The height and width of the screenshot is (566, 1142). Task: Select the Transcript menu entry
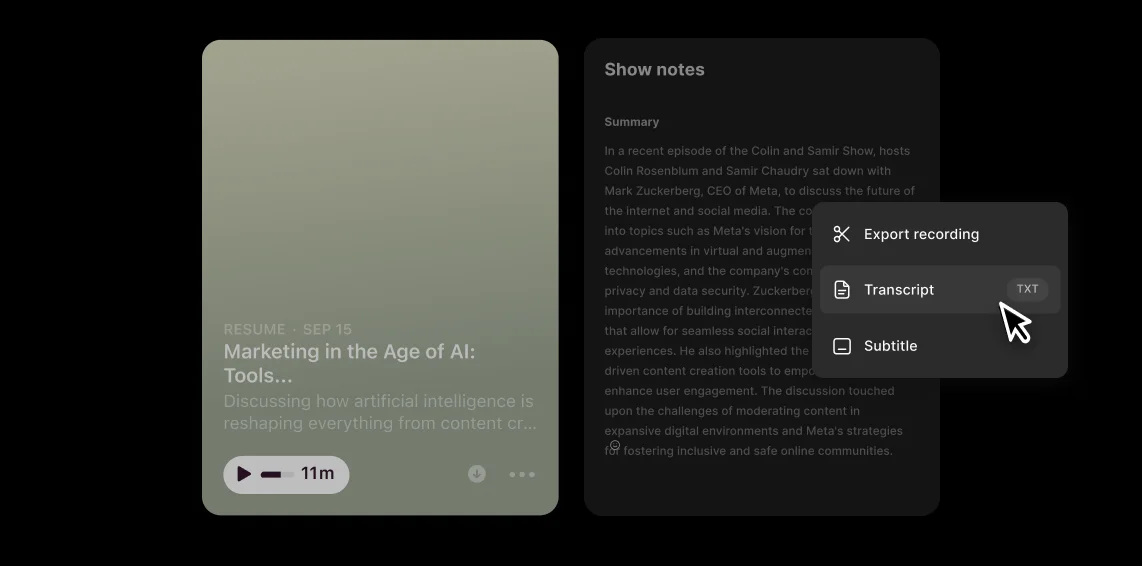tap(940, 290)
